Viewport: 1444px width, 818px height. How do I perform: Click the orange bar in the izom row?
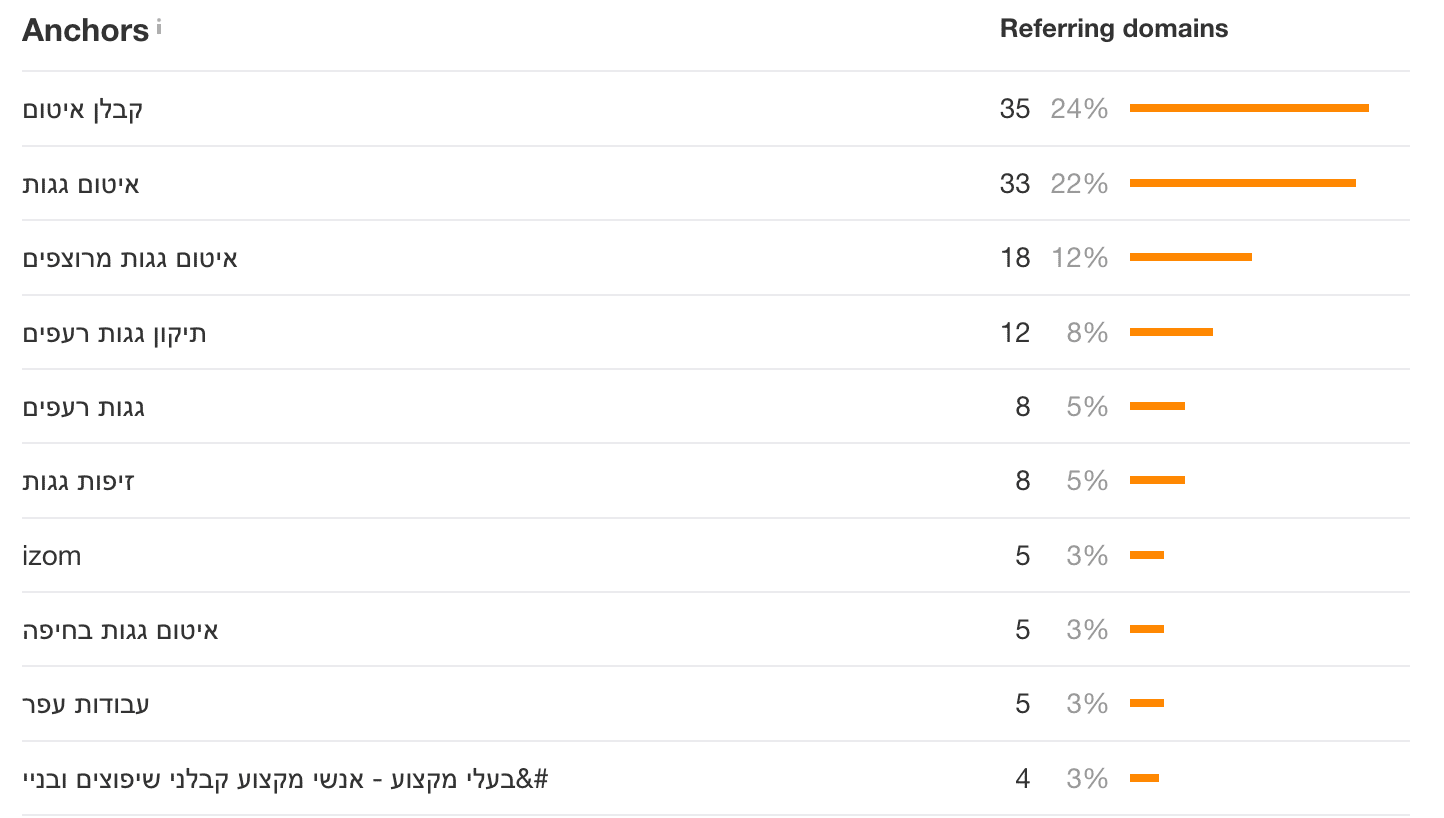tap(1147, 555)
